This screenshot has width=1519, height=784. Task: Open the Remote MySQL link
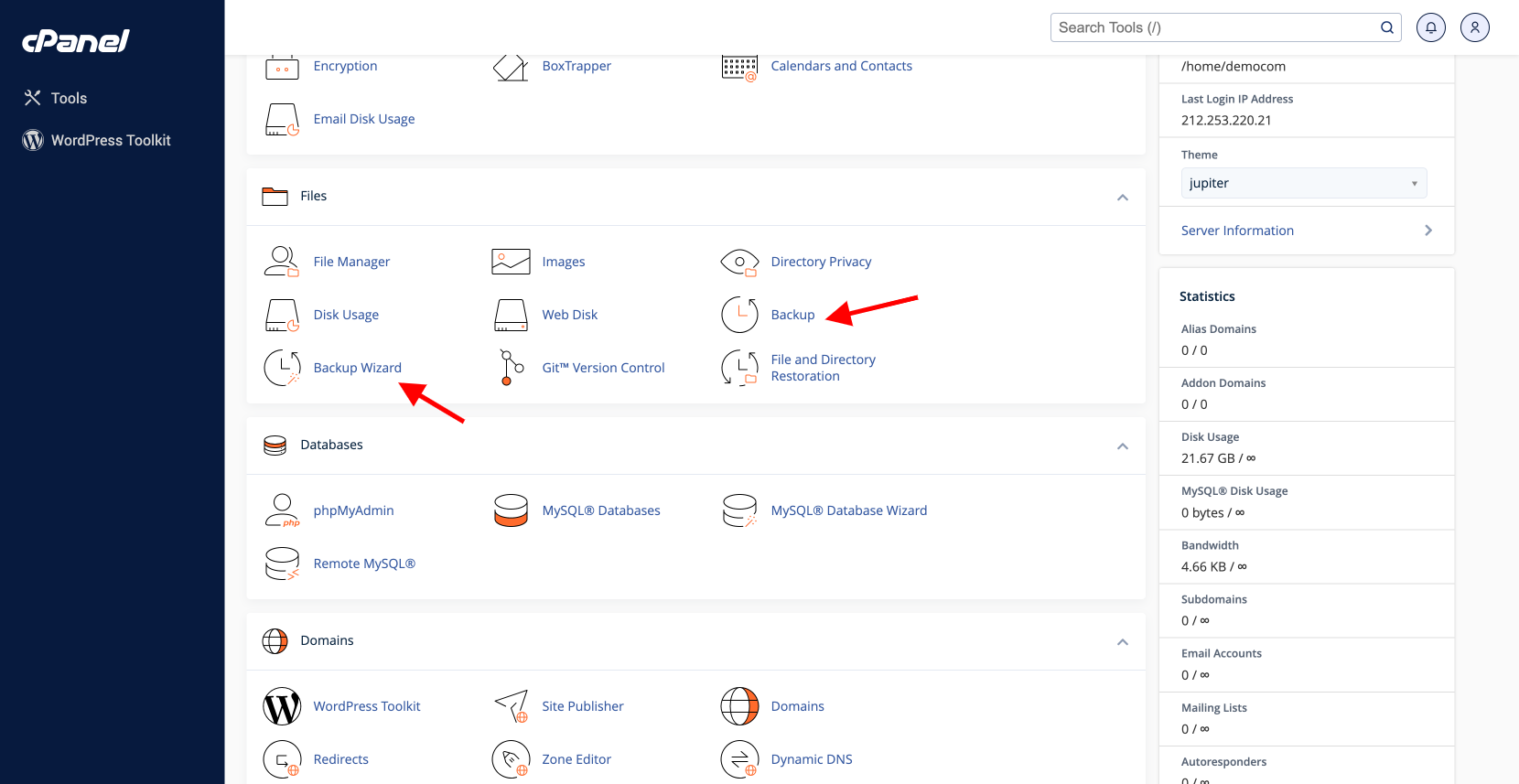point(364,564)
